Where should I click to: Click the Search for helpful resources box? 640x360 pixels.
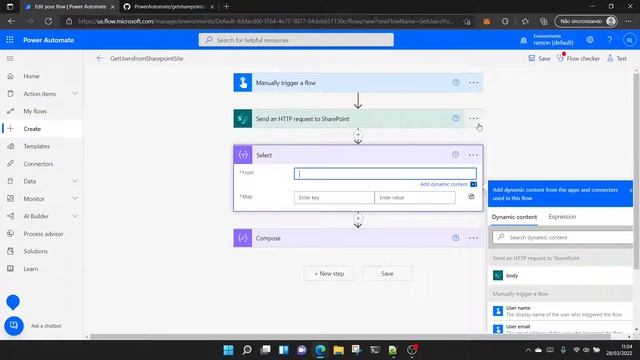pyautogui.click(x=296, y=40)
